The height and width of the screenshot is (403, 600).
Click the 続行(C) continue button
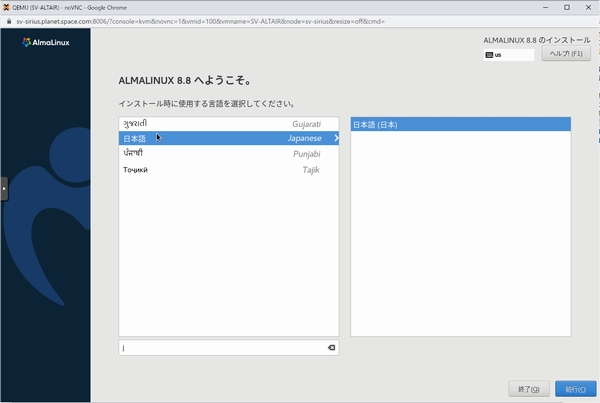point(576,389)
